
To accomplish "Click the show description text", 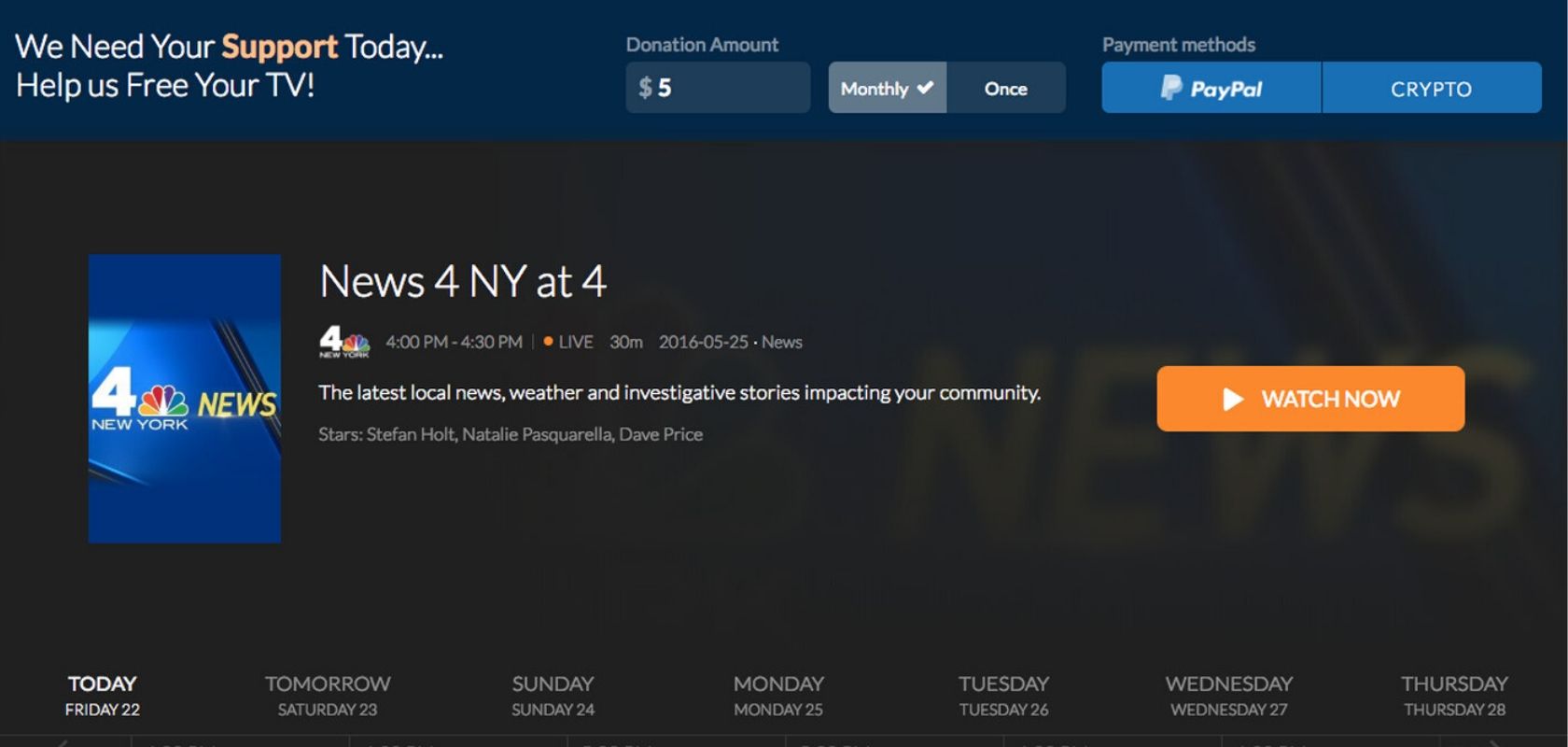I will click(679, 393).
